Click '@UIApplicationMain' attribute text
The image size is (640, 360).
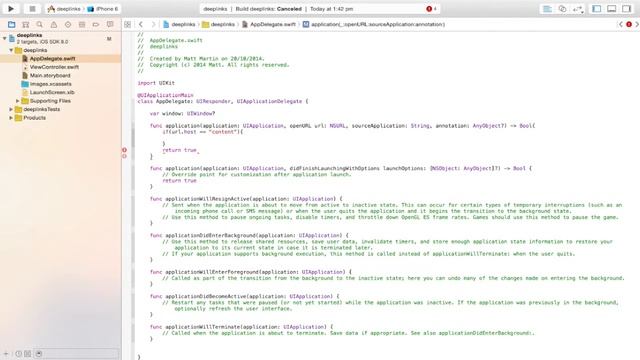click(165, 95)
